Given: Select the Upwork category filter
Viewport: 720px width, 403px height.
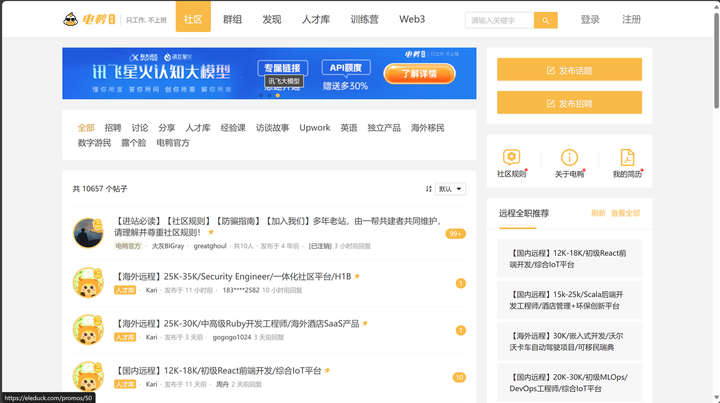Looking at the screenshot, I should point(315,128).
